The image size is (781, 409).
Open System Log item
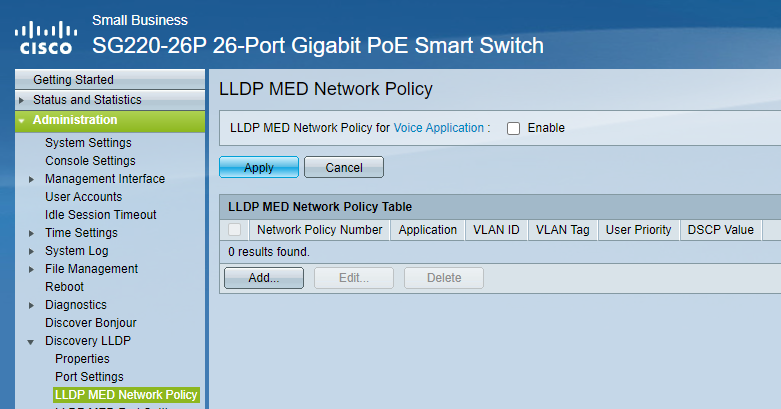click(76, 251)
